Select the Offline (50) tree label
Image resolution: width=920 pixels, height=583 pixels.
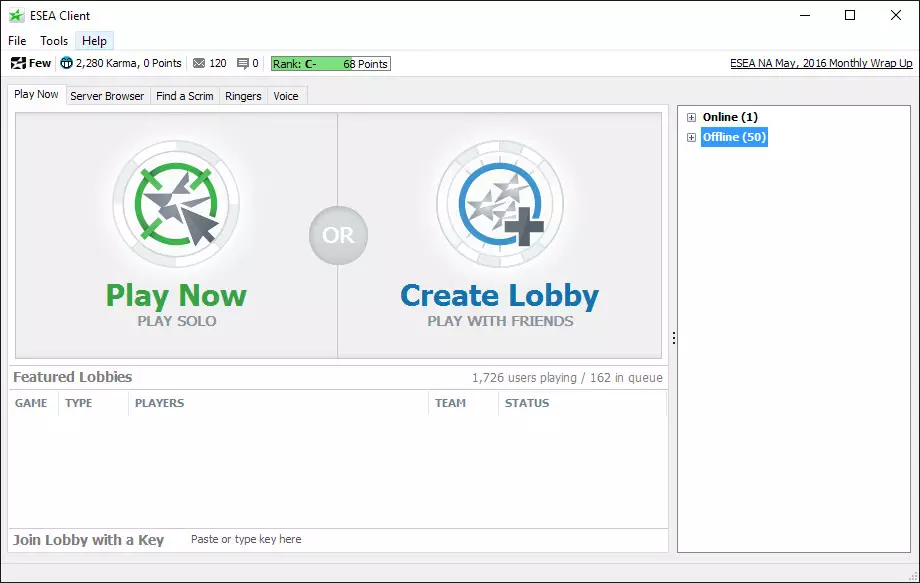tap(734, 137)
